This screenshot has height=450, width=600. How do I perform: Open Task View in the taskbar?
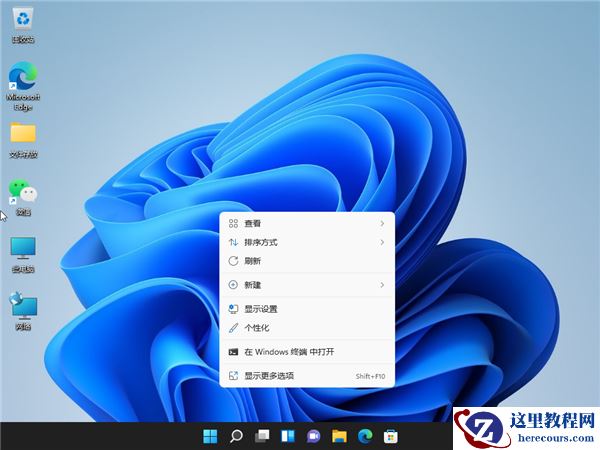point(262,436)
